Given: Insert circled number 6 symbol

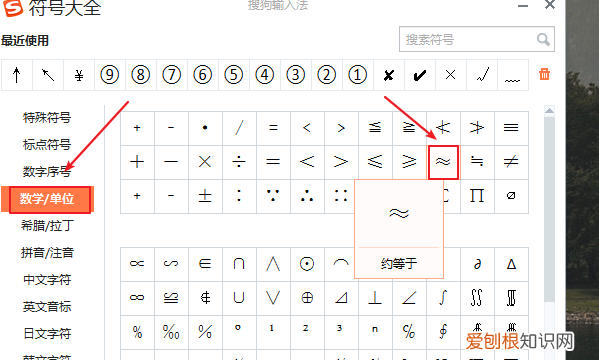Looking at the screenshot, I should 202,75.
